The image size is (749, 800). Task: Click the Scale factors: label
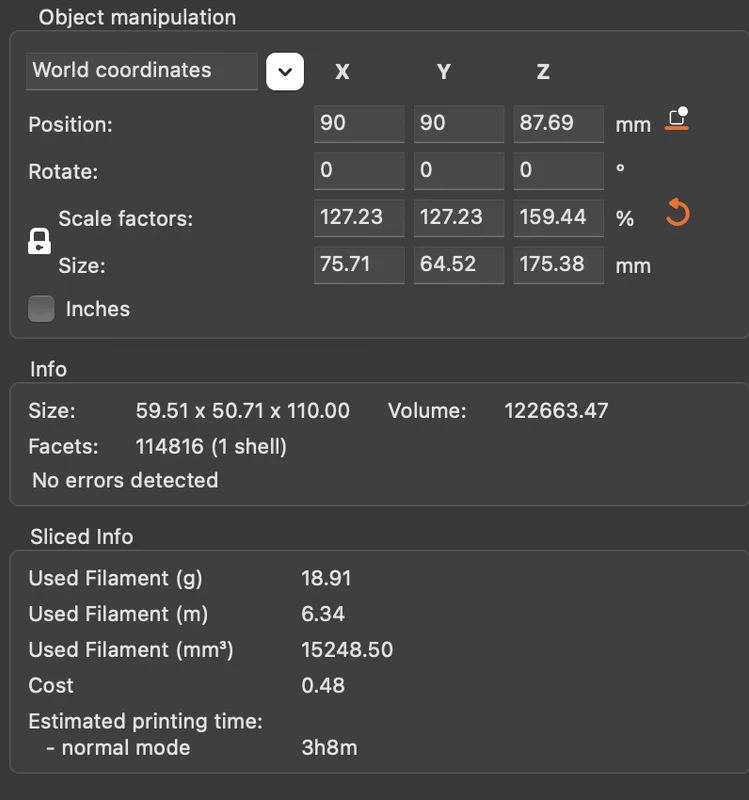click(126, 218)
